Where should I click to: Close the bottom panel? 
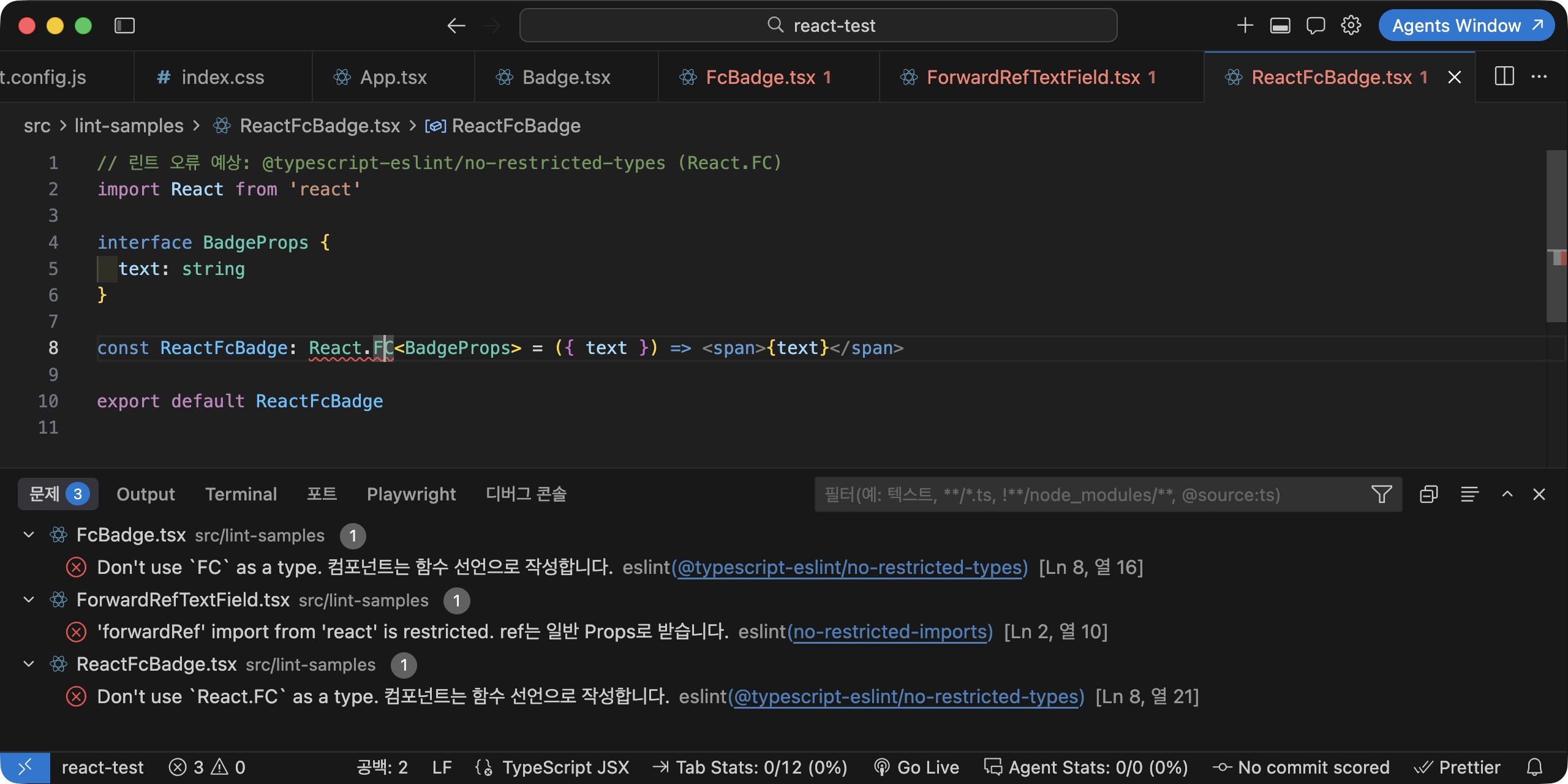click(x=1539, y=494)
